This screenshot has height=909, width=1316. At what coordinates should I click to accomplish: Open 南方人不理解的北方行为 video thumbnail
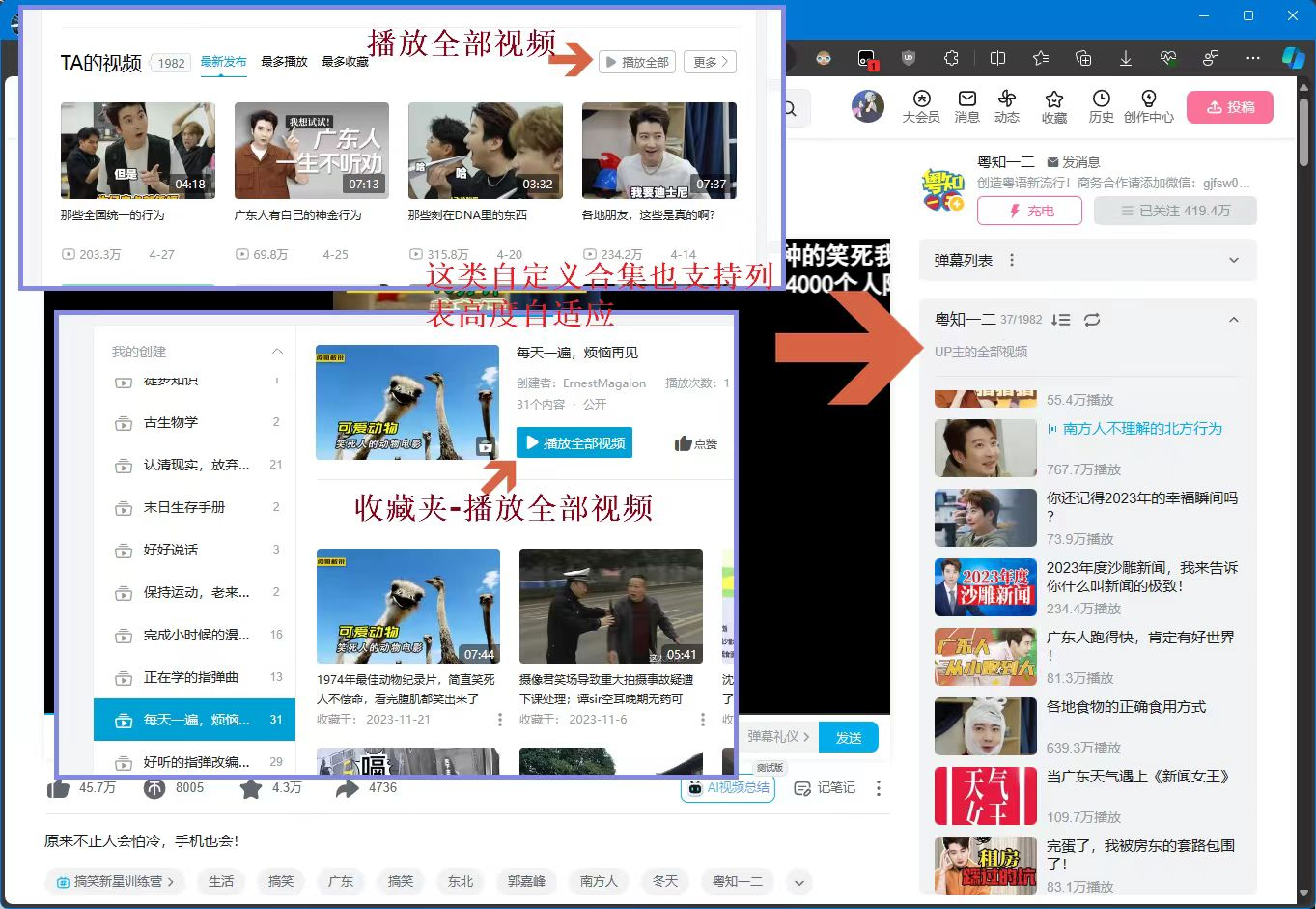985,448
